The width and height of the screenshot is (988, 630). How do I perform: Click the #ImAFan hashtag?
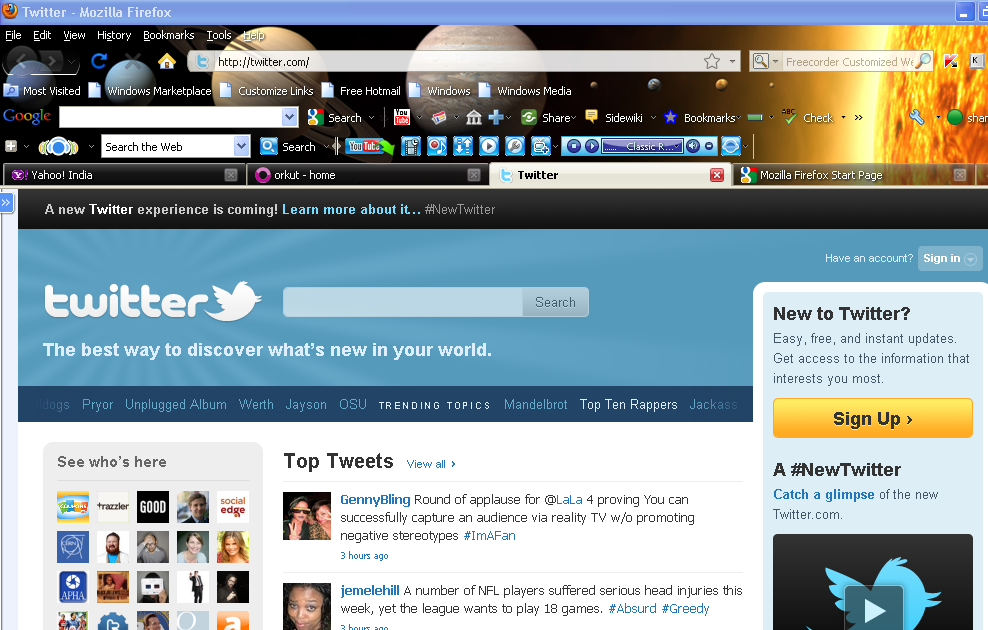point(490,536)
